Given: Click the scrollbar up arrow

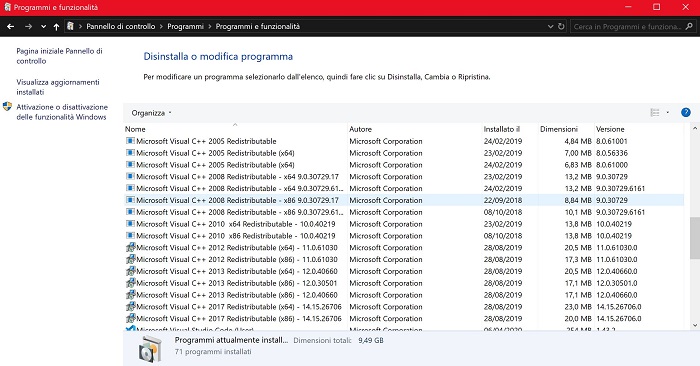Looking at the screenshot, I should pos(695,128).
